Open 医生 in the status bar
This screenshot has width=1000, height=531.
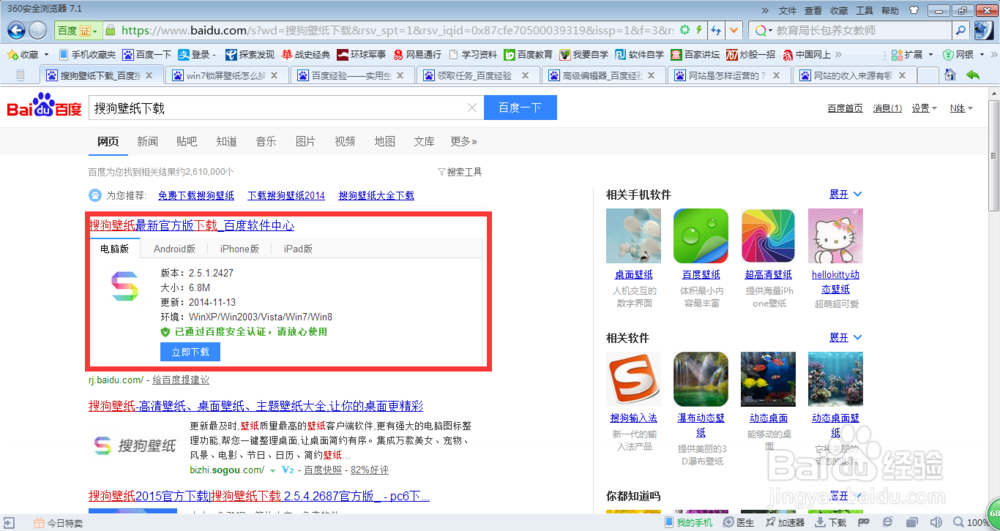(x=739, y=523)
